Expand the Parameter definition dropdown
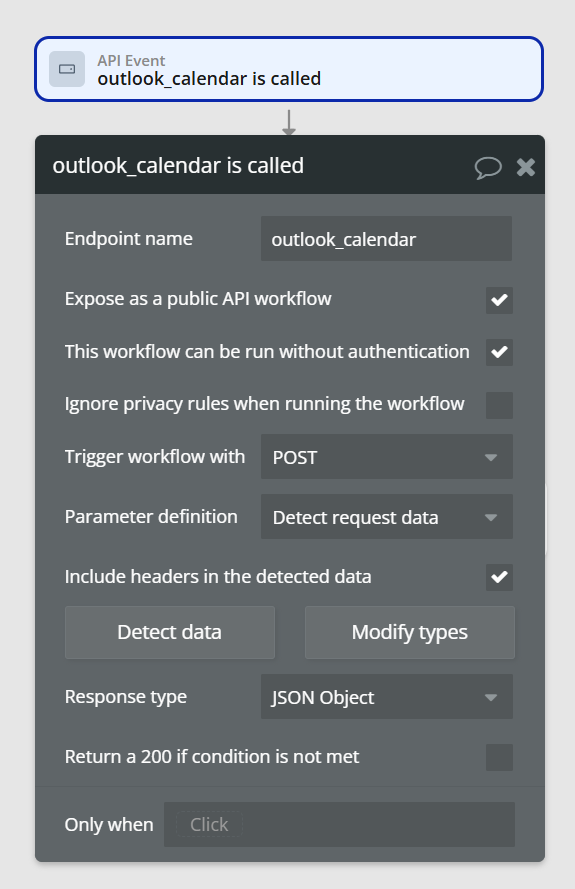Screen dimensions: 575x889 coord(387,517)
